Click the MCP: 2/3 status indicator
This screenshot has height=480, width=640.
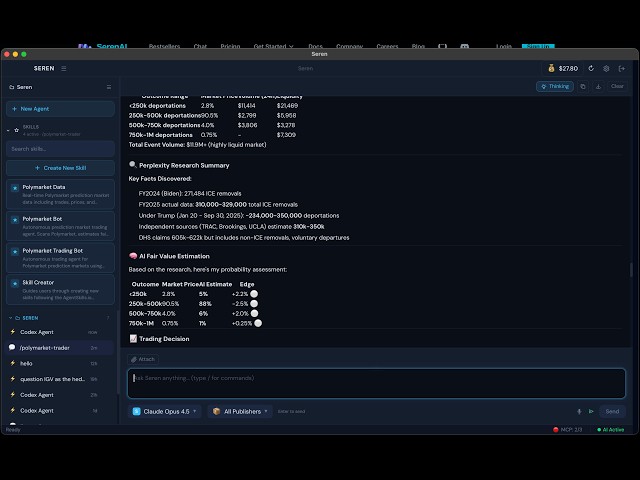567,429
